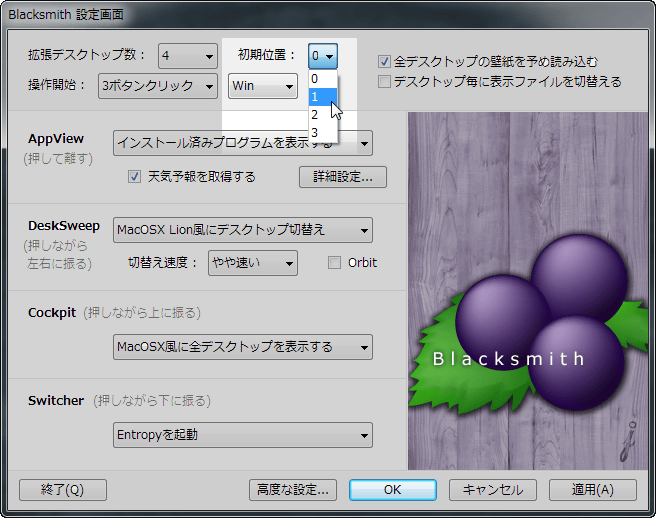This screenshot has height=518, width=656.
Task: Select option 0 in the 初期位置 list
Action: (x=323, y=79)
